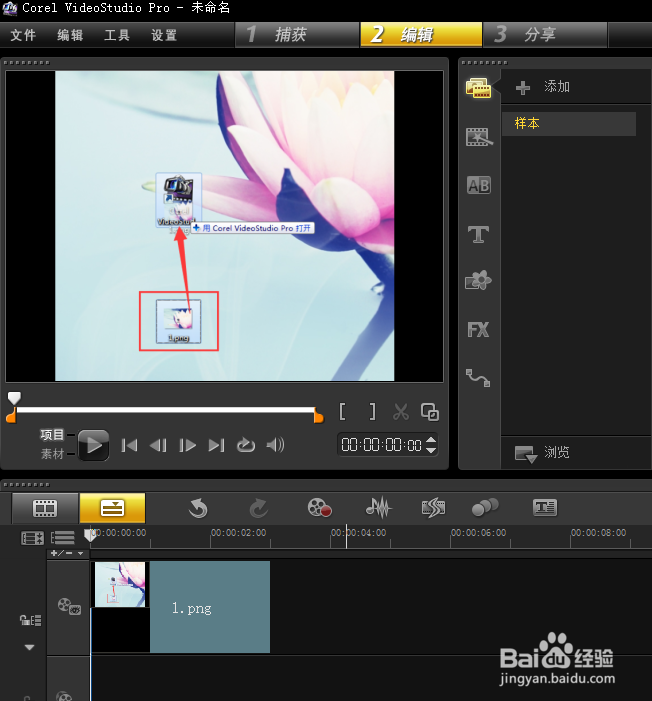652x701 pixels.
Task: Redo the last action
Action: coord(258,508)
